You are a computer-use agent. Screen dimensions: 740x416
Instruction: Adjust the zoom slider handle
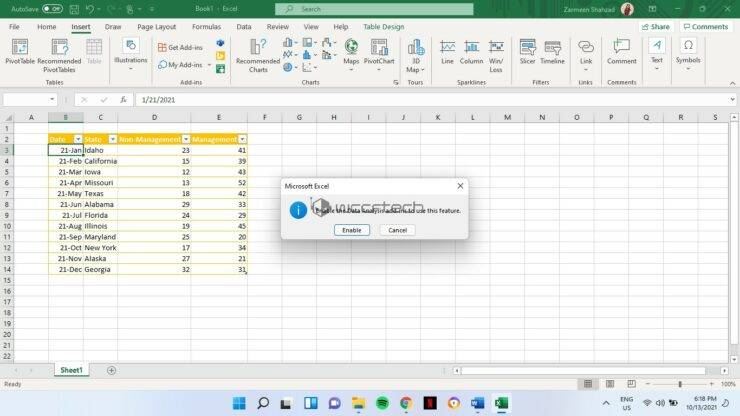click(x=680, y=384)
